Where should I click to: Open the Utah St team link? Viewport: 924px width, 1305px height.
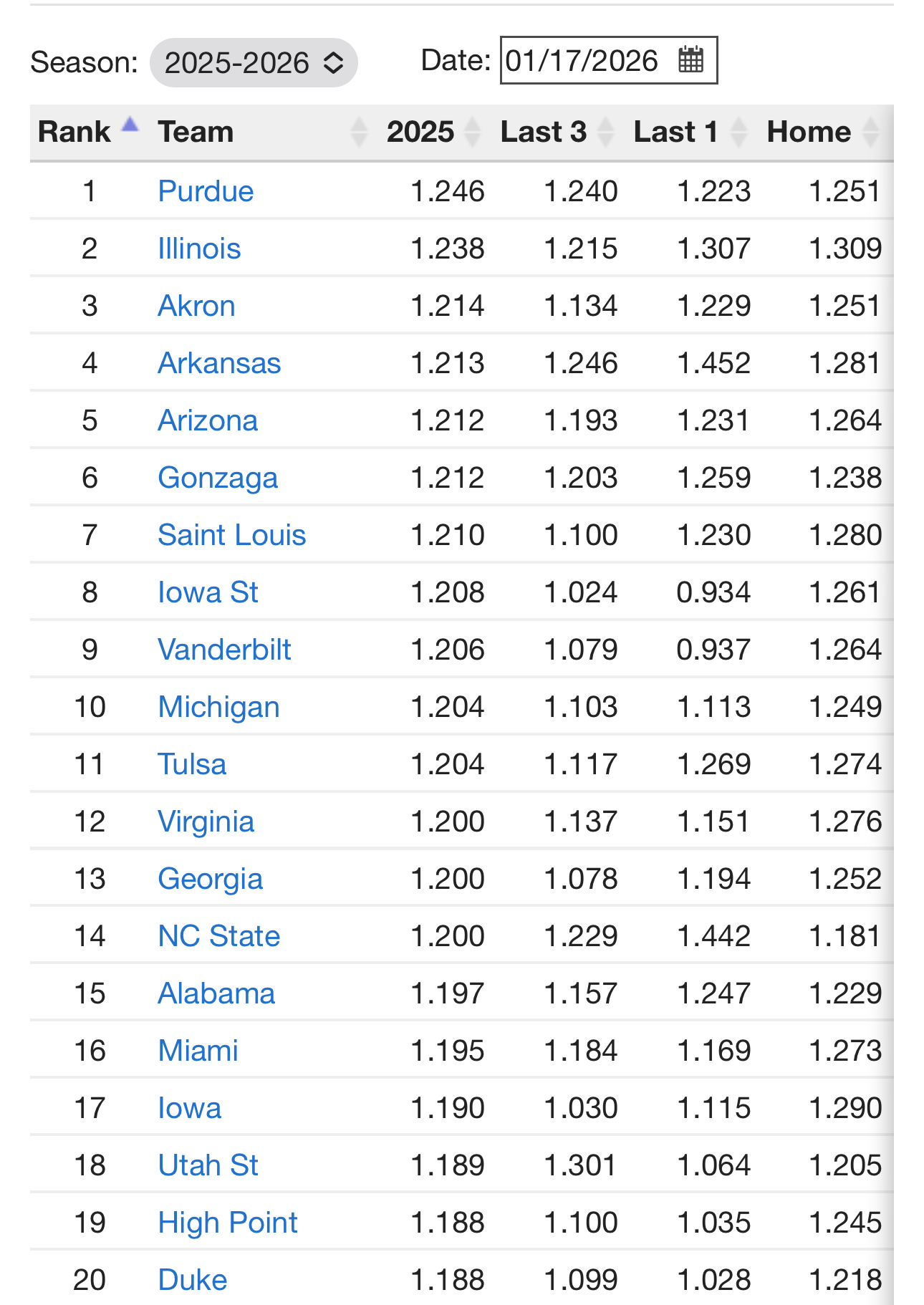(208, 1165)
